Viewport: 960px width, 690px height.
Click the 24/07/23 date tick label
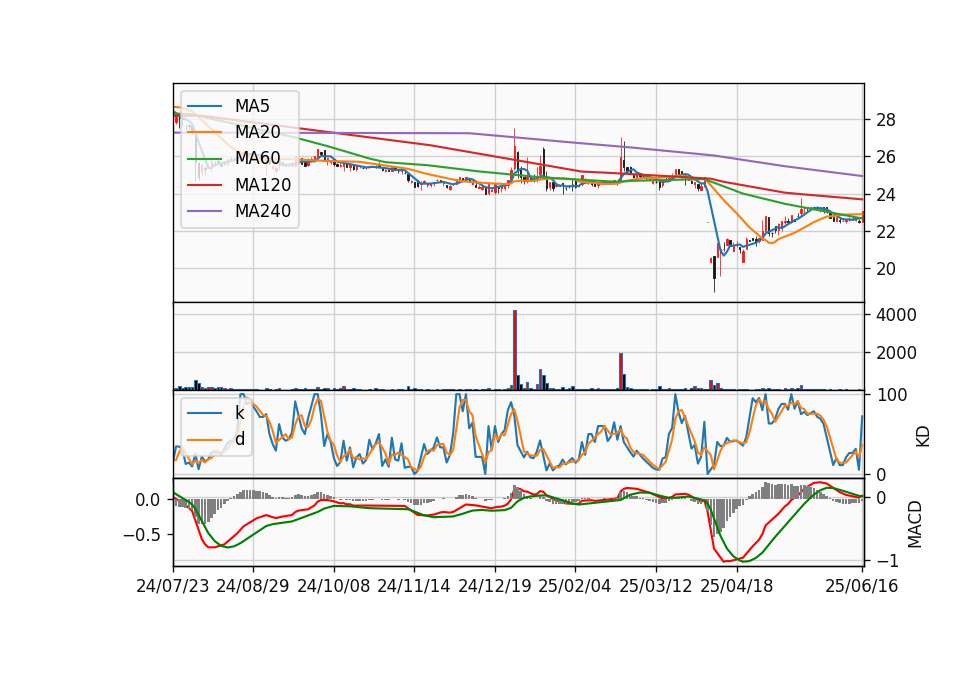(173, 586)
